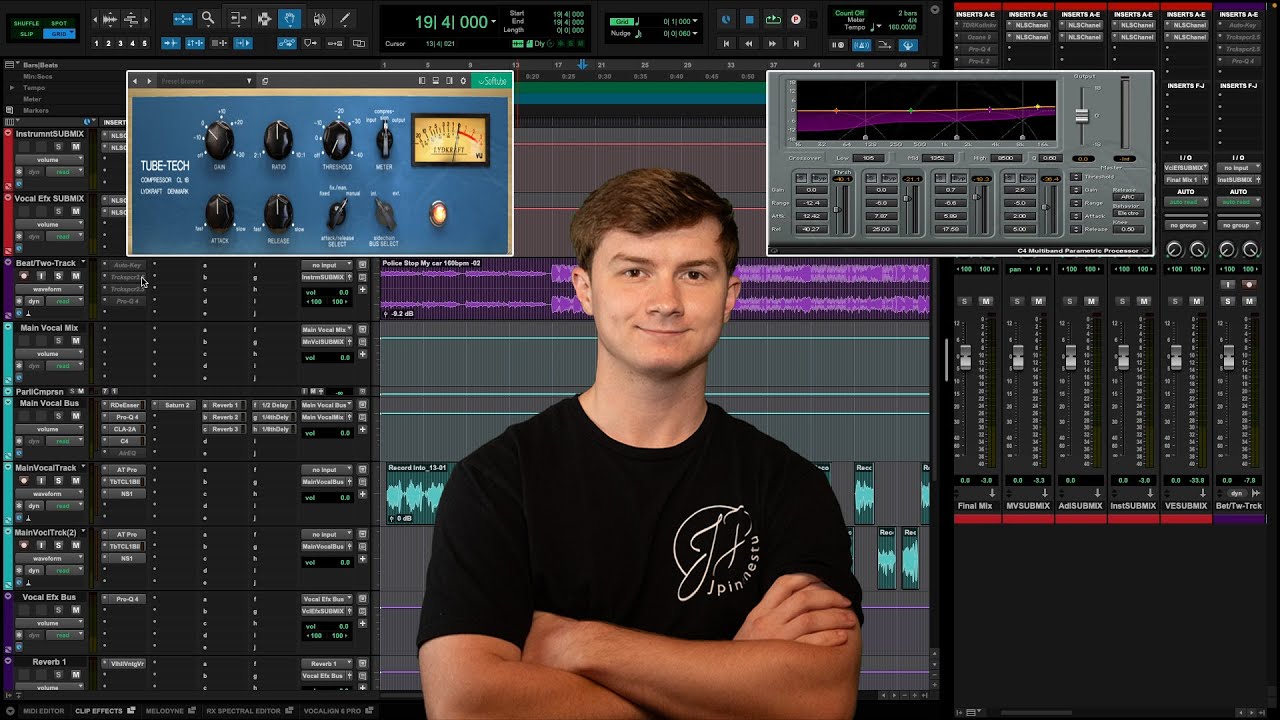Adjust the Final Mix channel fader
This screenshot has height=720, width=1280.
click(x=965, y=357)
